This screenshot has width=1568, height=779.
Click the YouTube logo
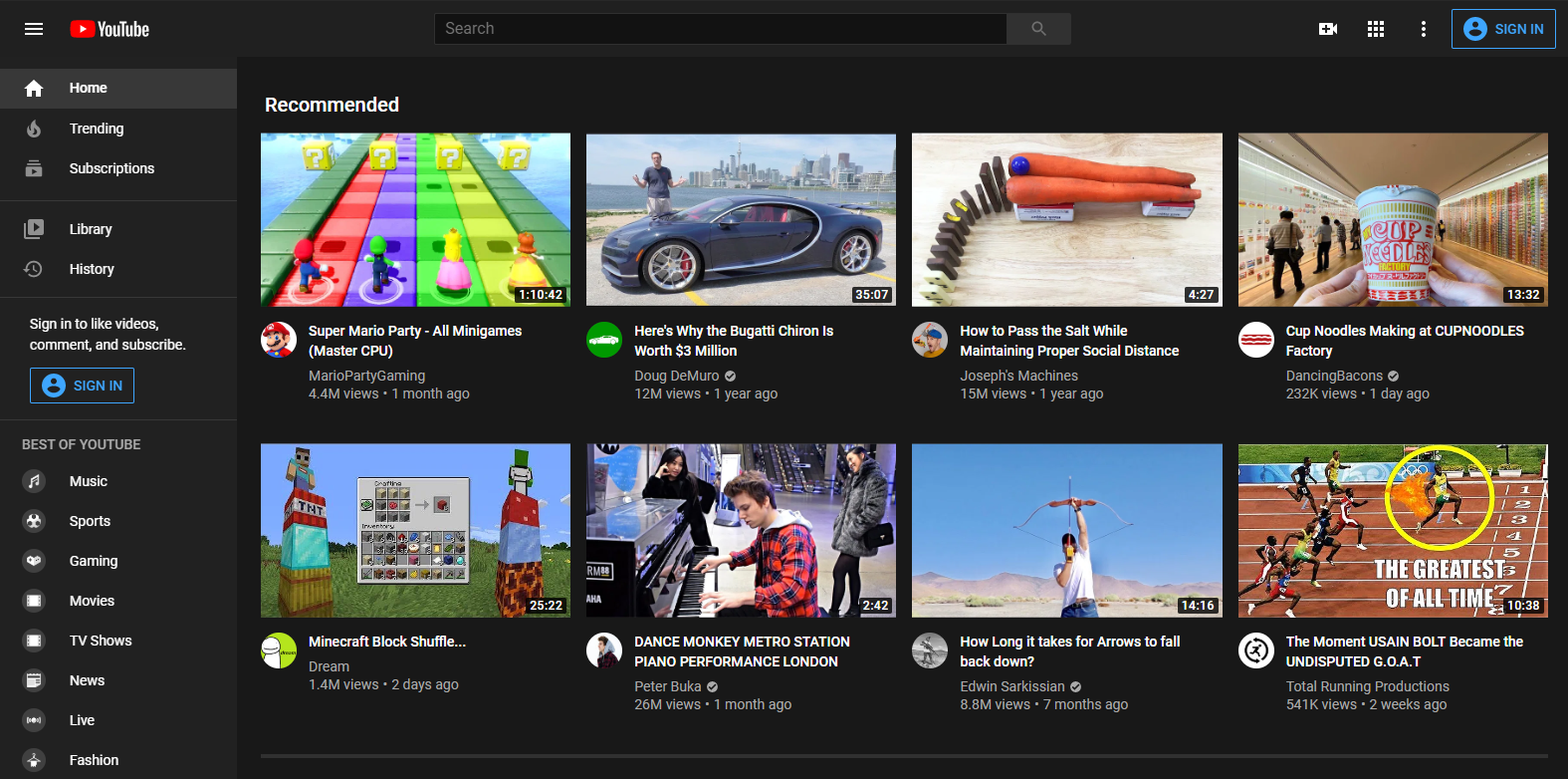tap(110, 29)
